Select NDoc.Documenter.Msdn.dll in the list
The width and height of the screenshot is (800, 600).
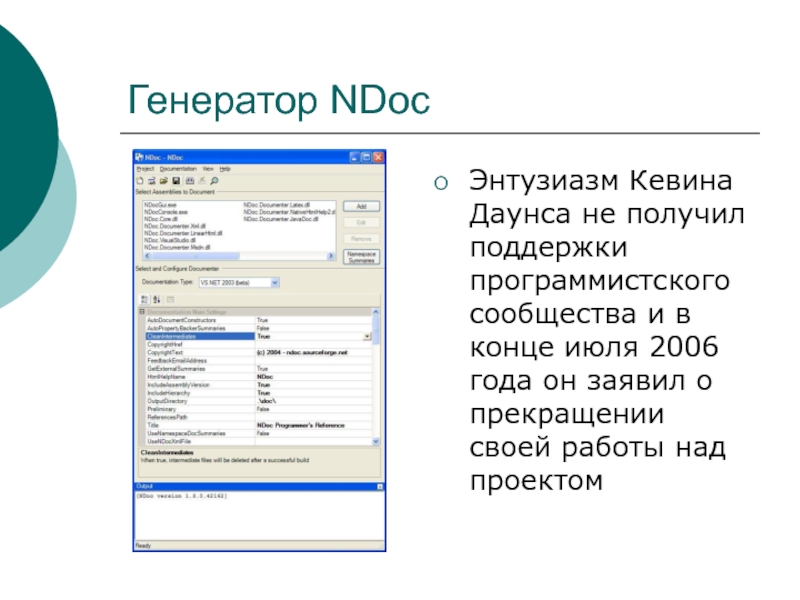click(x=177, y=247)
